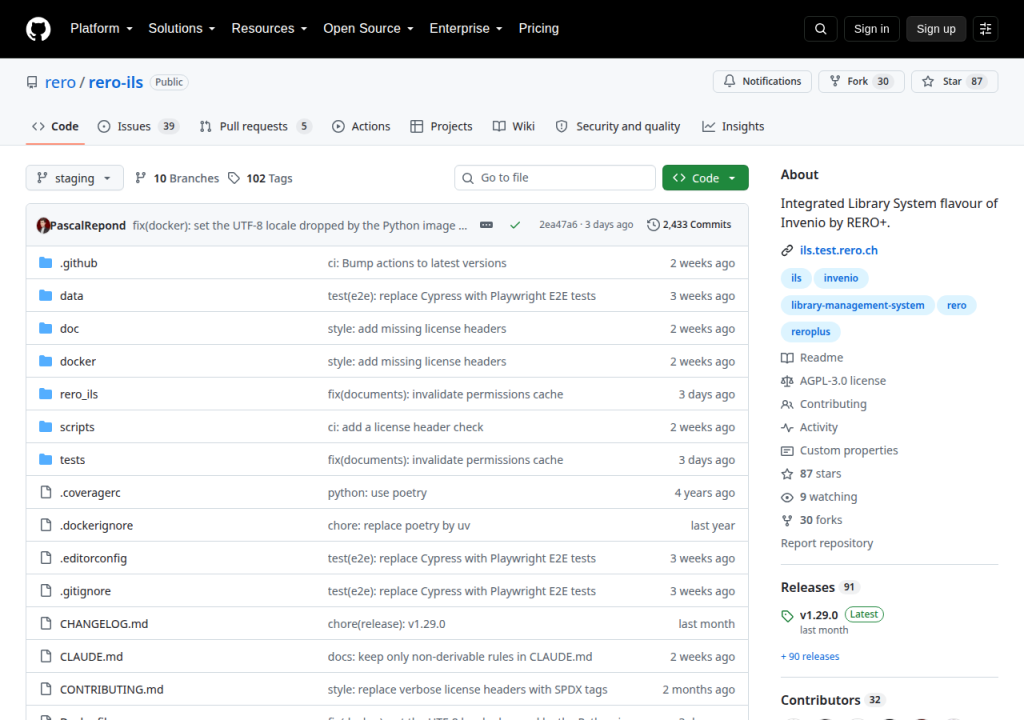This screenshot has width=1024, height=720.
Task: Open the staging branch selector dropdown
Action: [x=74, y=178]
